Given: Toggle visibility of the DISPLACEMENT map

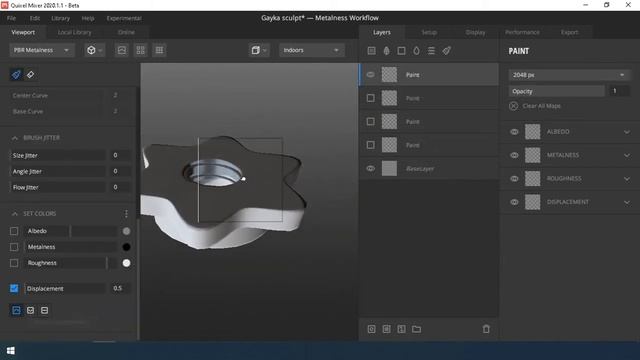Looking at the screenshot, I should (514, 202).
